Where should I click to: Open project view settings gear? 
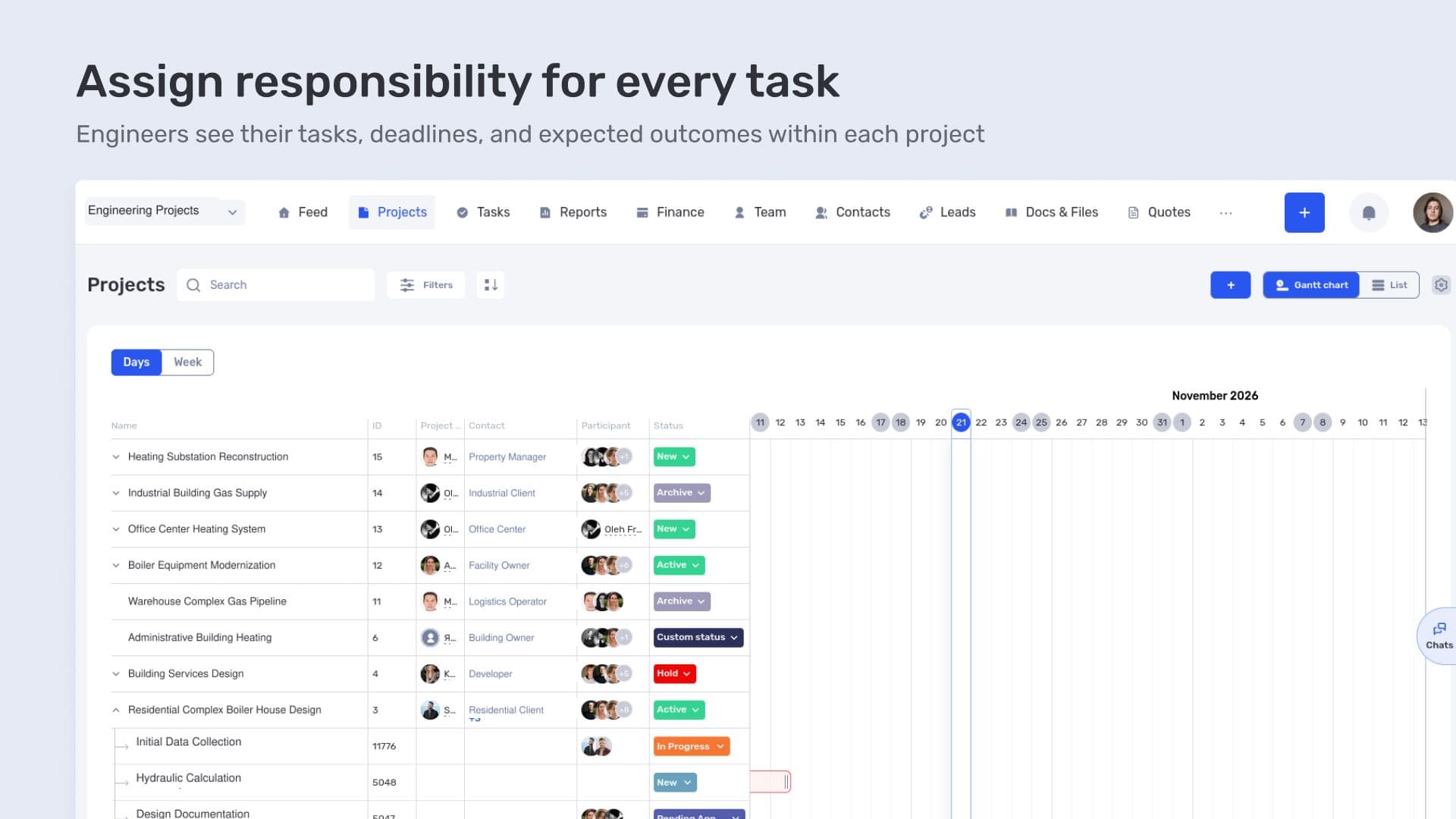coord(1441,285)
